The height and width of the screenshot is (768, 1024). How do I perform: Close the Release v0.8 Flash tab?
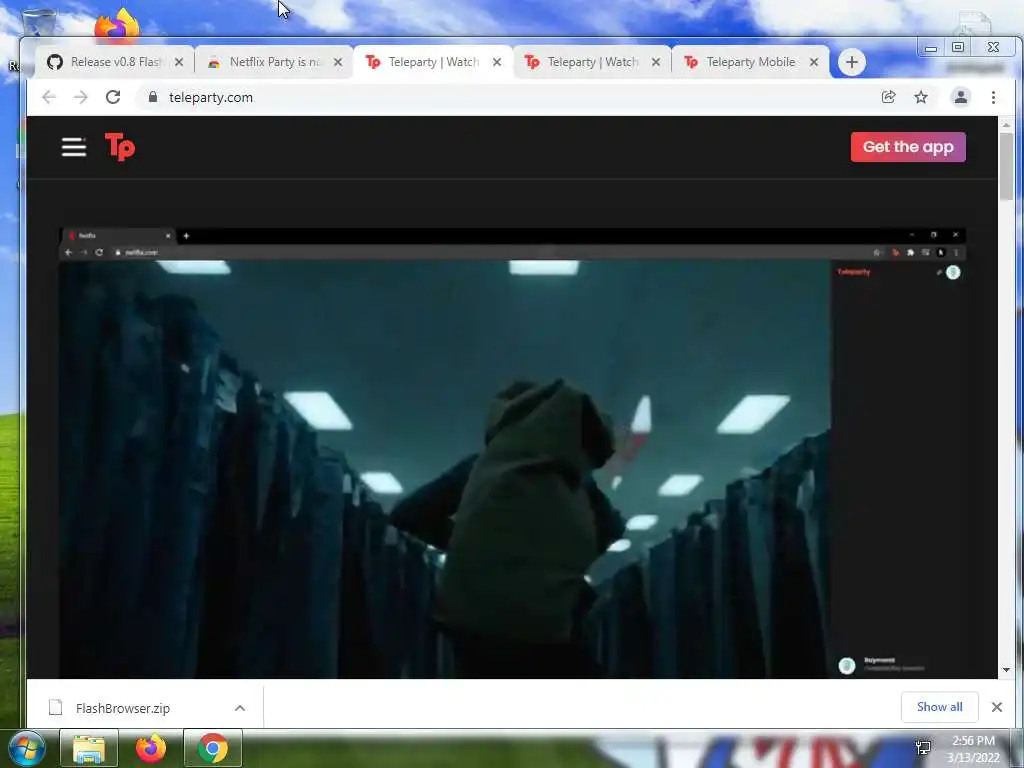pos(179,62)
